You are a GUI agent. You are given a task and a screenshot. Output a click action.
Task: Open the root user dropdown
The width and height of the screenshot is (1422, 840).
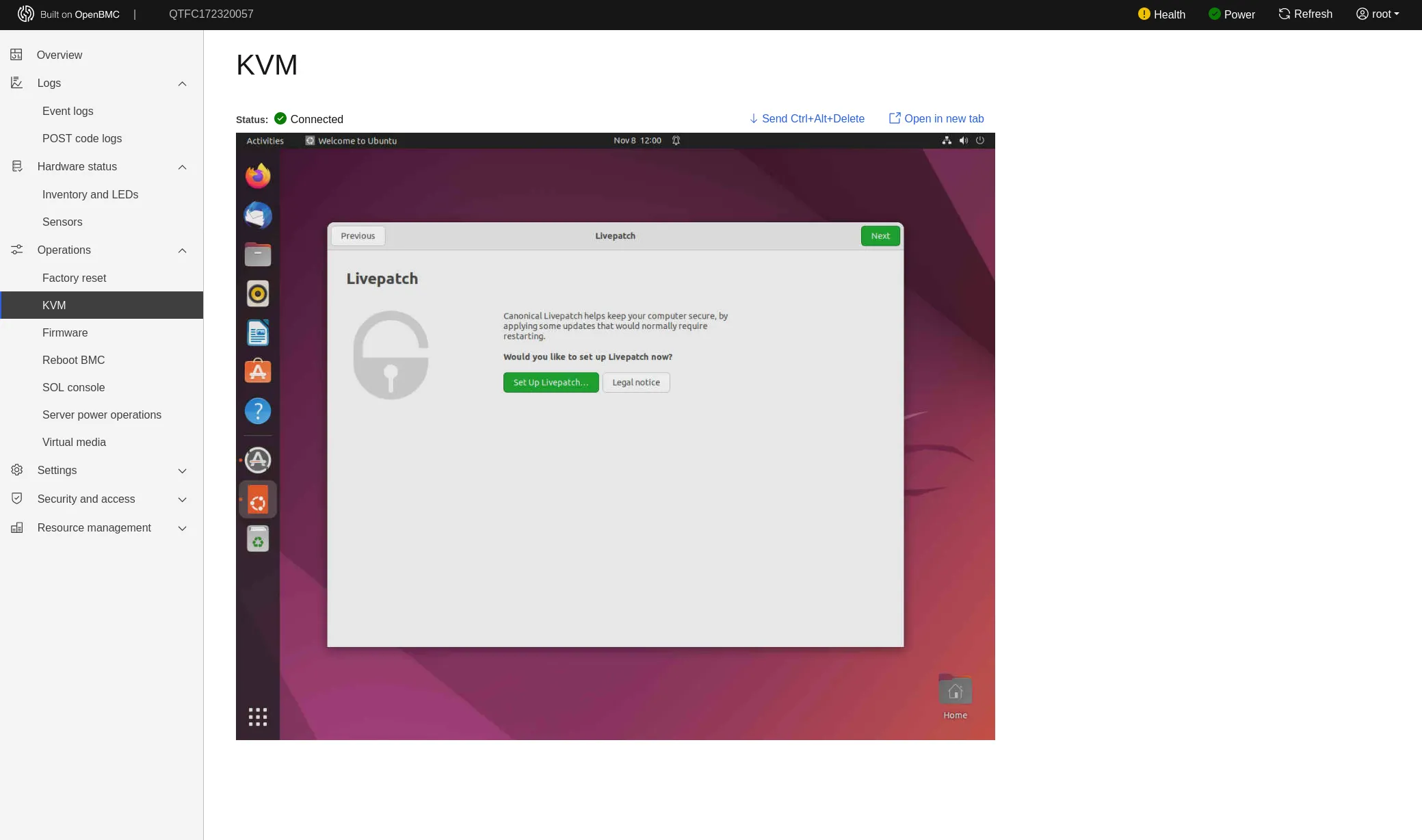1378,14
